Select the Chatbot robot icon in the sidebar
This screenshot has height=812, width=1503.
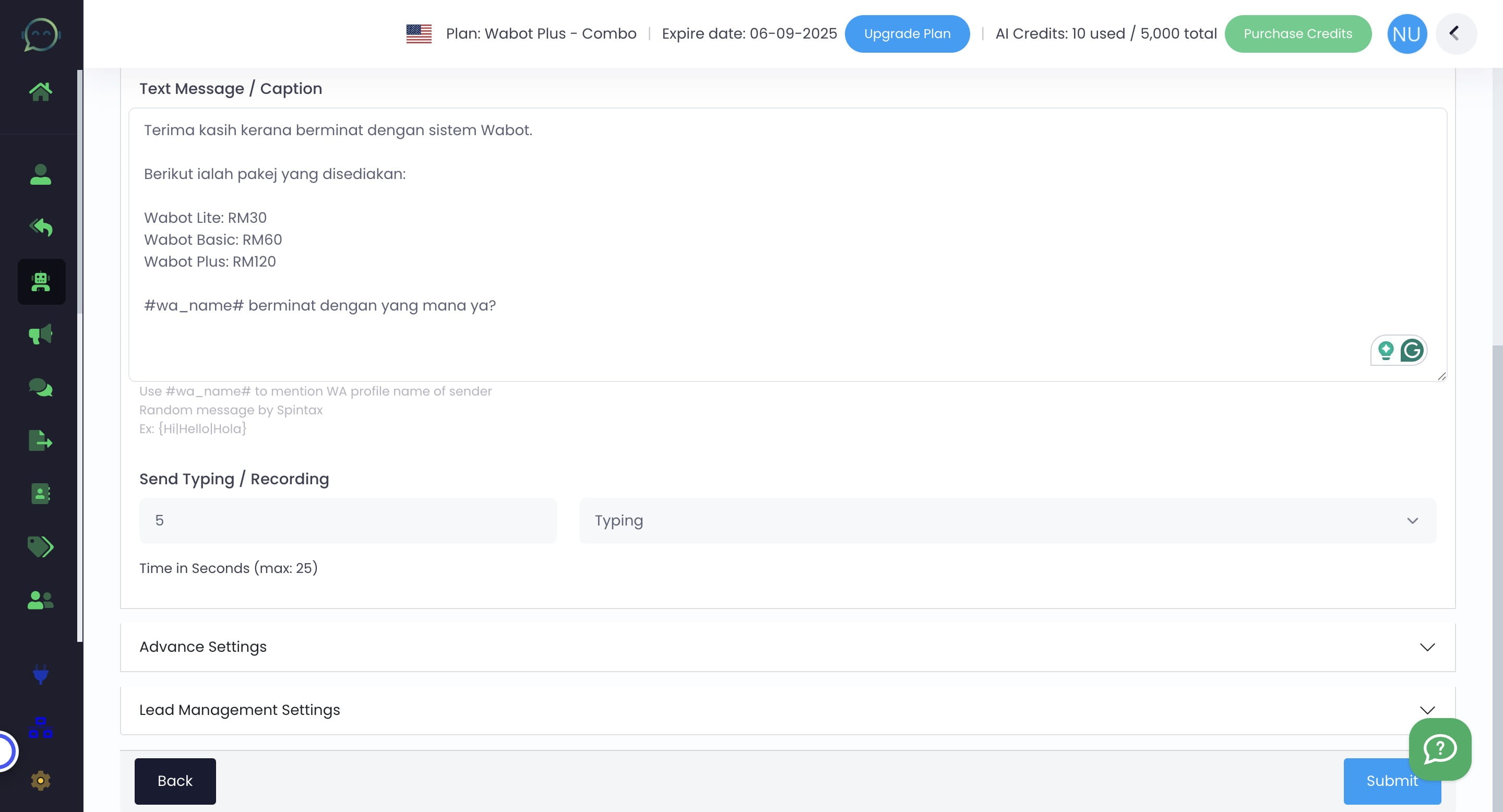(x=41, y=282)
